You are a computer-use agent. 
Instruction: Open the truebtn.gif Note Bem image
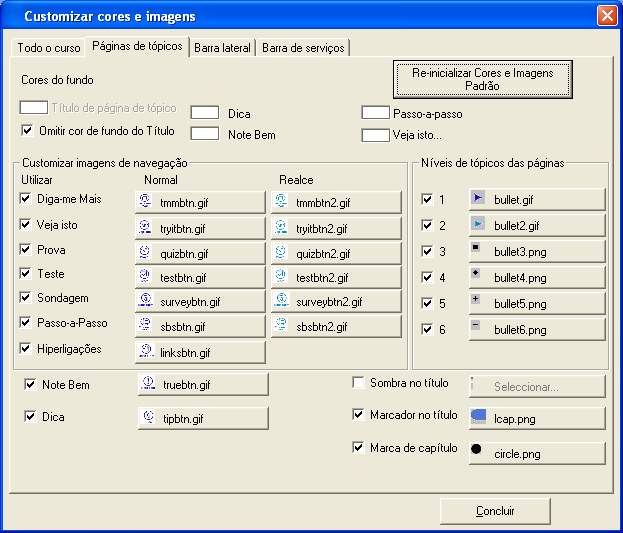(x=202, y=384)
